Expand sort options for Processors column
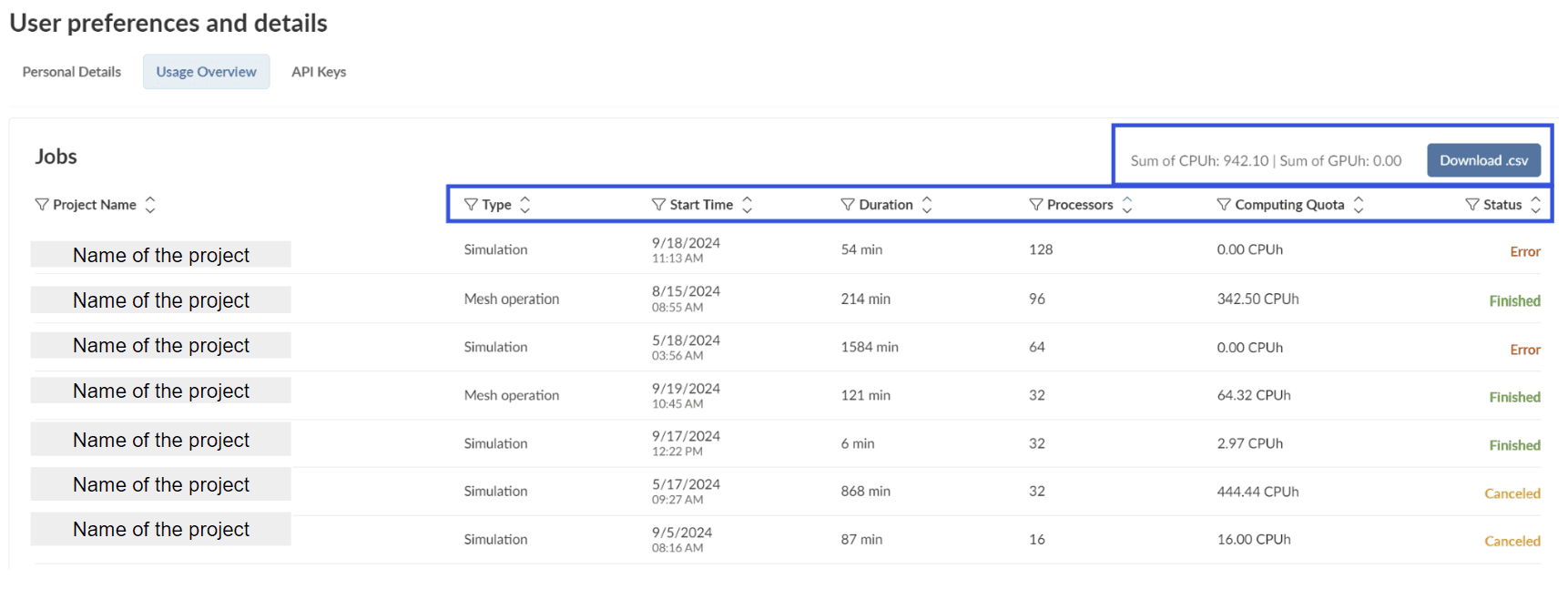 [x=1127, y=205]
